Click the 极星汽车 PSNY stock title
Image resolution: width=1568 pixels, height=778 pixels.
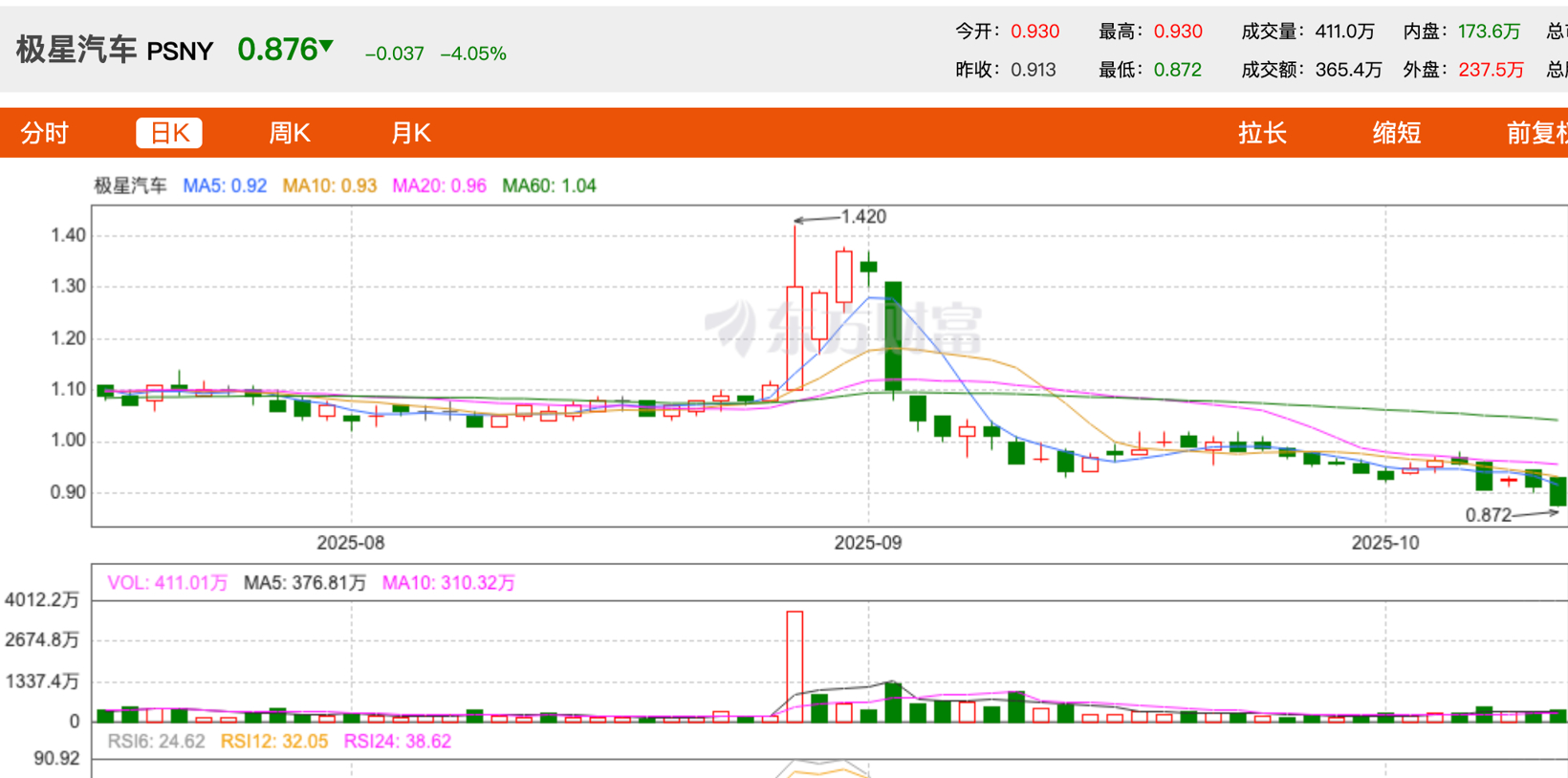point(115,50)
